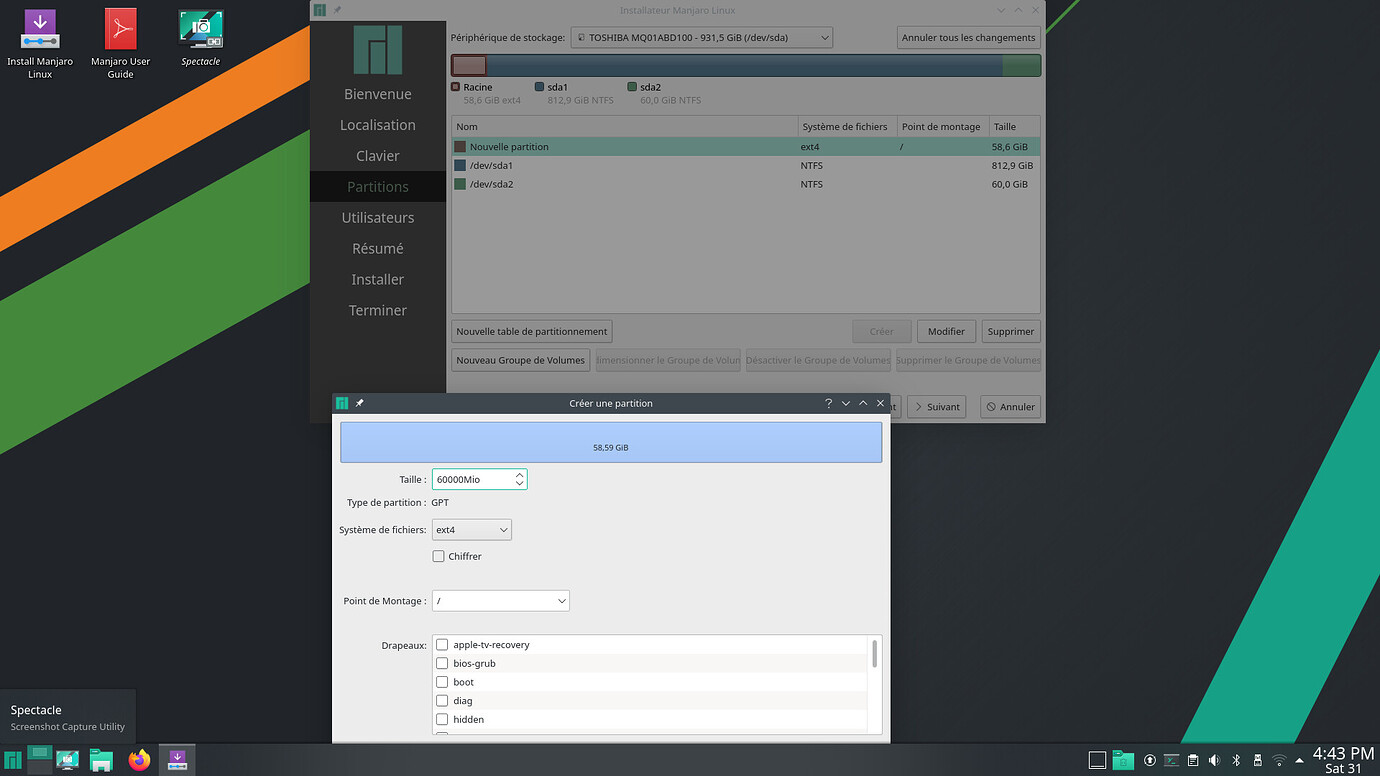
Task: Click the help question mark in dialog titlebar
Action: [x=828, y=403]
